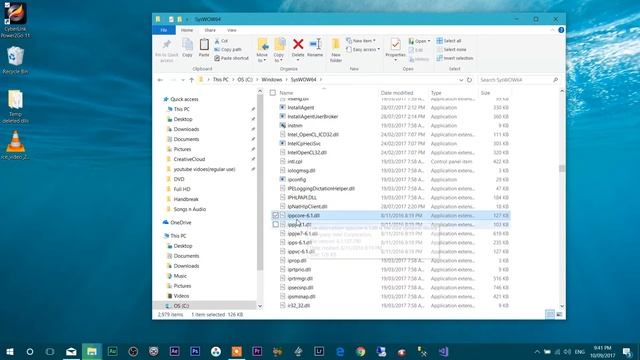Screen dimensions: 640x360
Task: Select the VLC cone desktop icon
Action: click(16, 145)
